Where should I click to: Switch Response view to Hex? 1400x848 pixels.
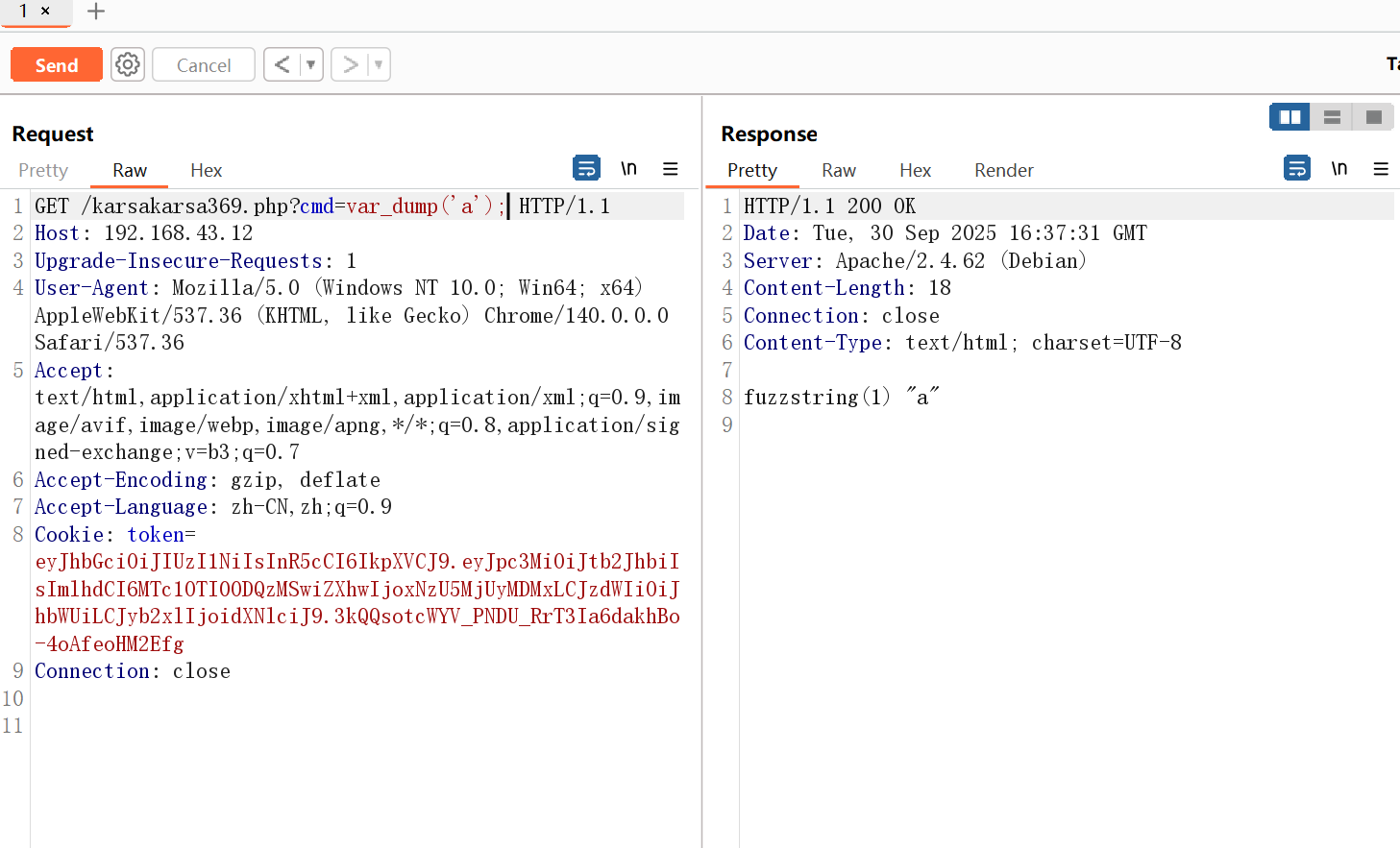(916, 170)
